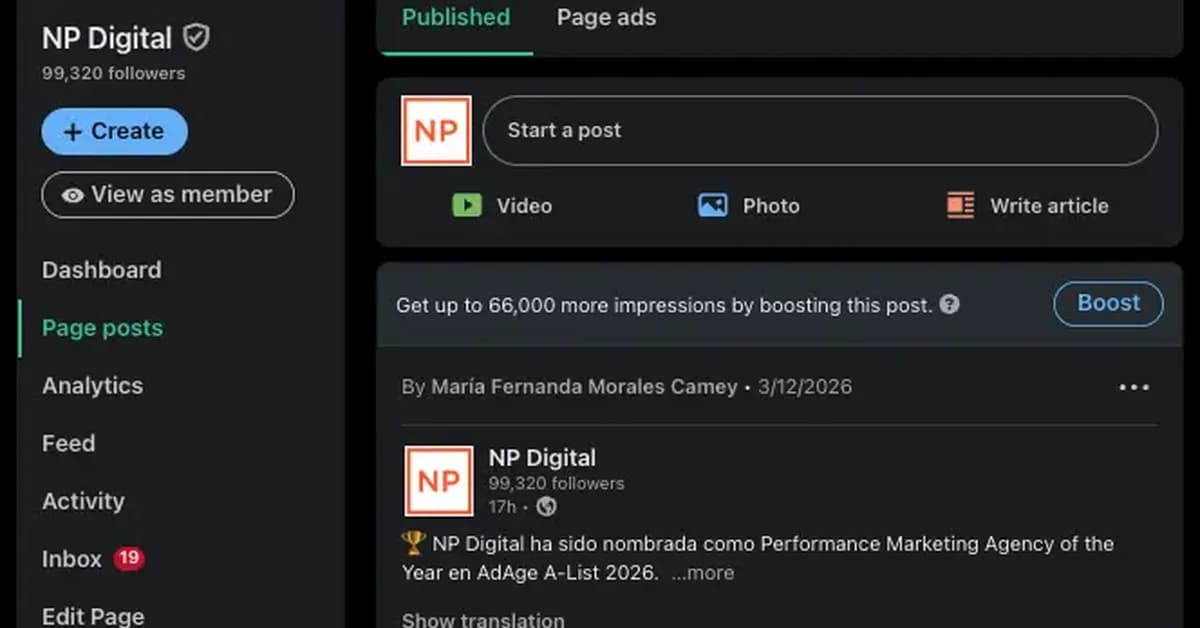Screen dimensions: 1200x628
Task: Navigate to Analytics in the sidebar
Action: [91, 385]
